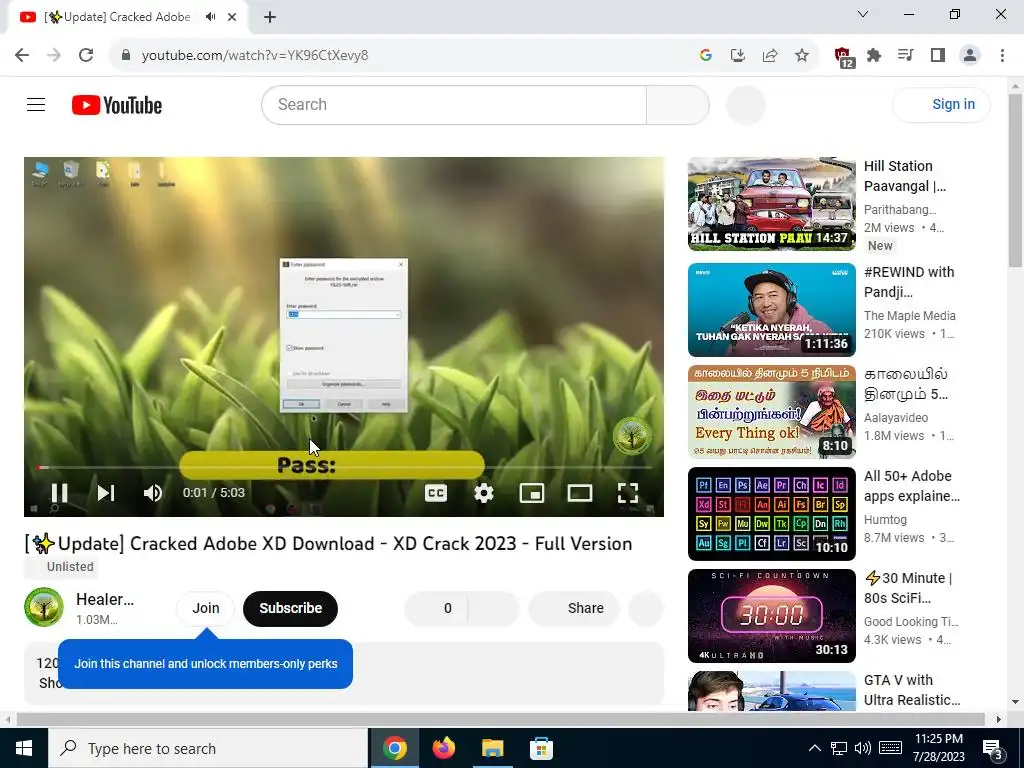Subscribe to the channel

291,608
